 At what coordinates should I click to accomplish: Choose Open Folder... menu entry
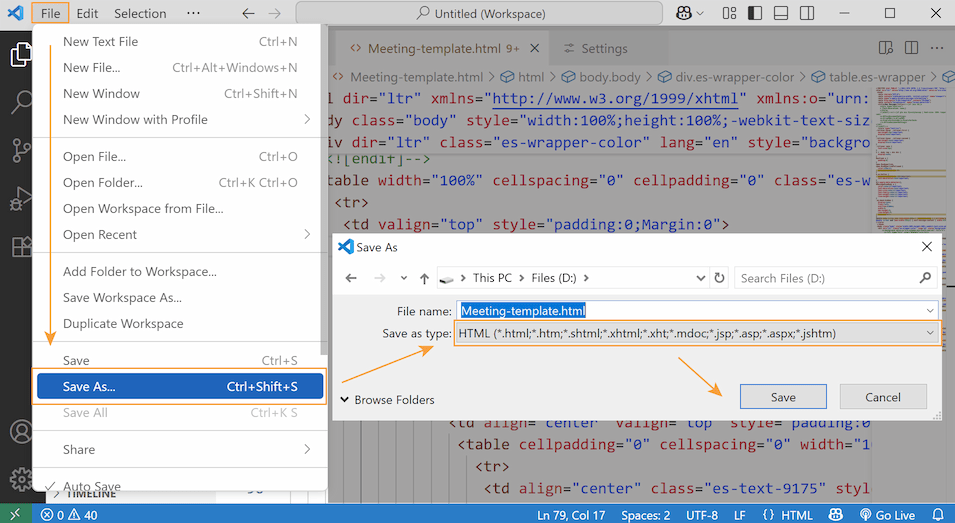click(x=180, y=183)
